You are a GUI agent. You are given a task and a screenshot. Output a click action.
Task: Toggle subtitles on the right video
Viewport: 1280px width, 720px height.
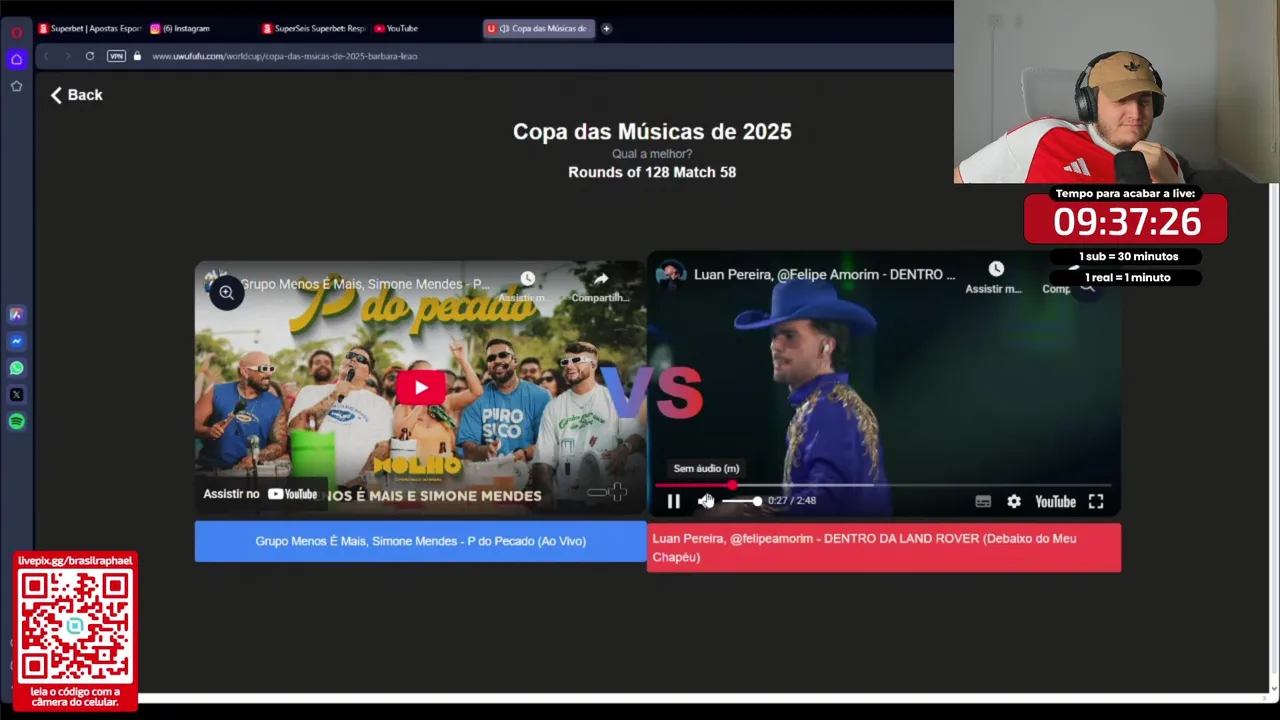tap(983, 501)
